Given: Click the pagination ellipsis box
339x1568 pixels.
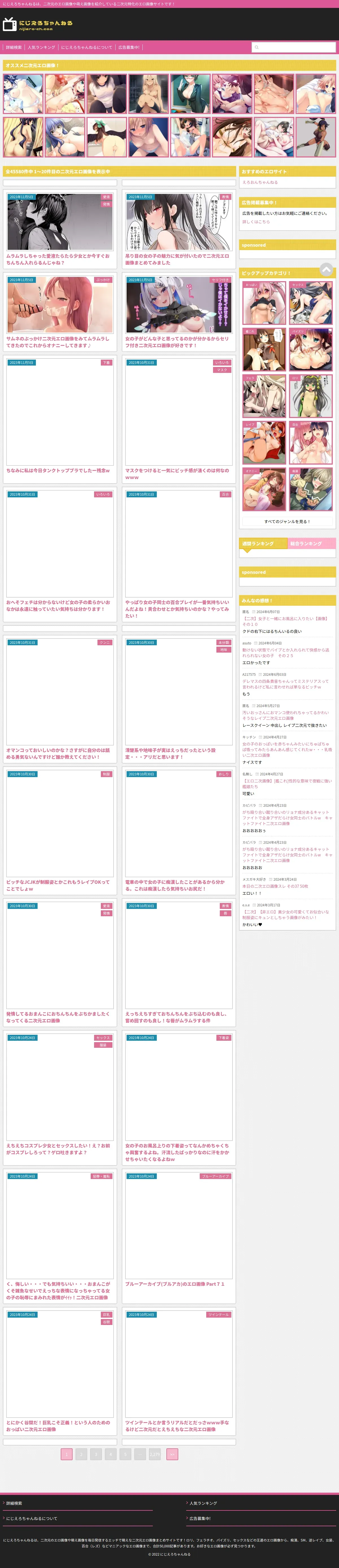Looking at the screenshot, I should point(140,1454).
